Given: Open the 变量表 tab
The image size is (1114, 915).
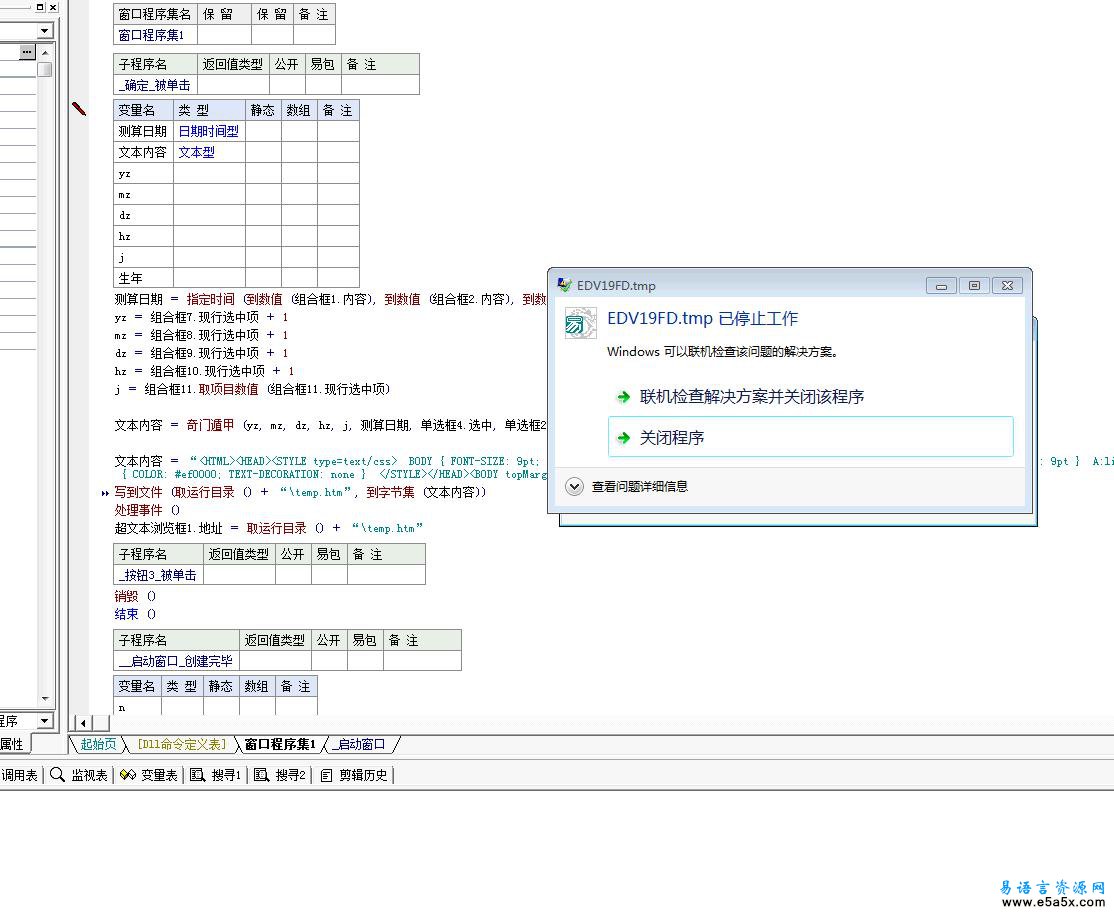Looking at the screenshot, I should (148, 775).
